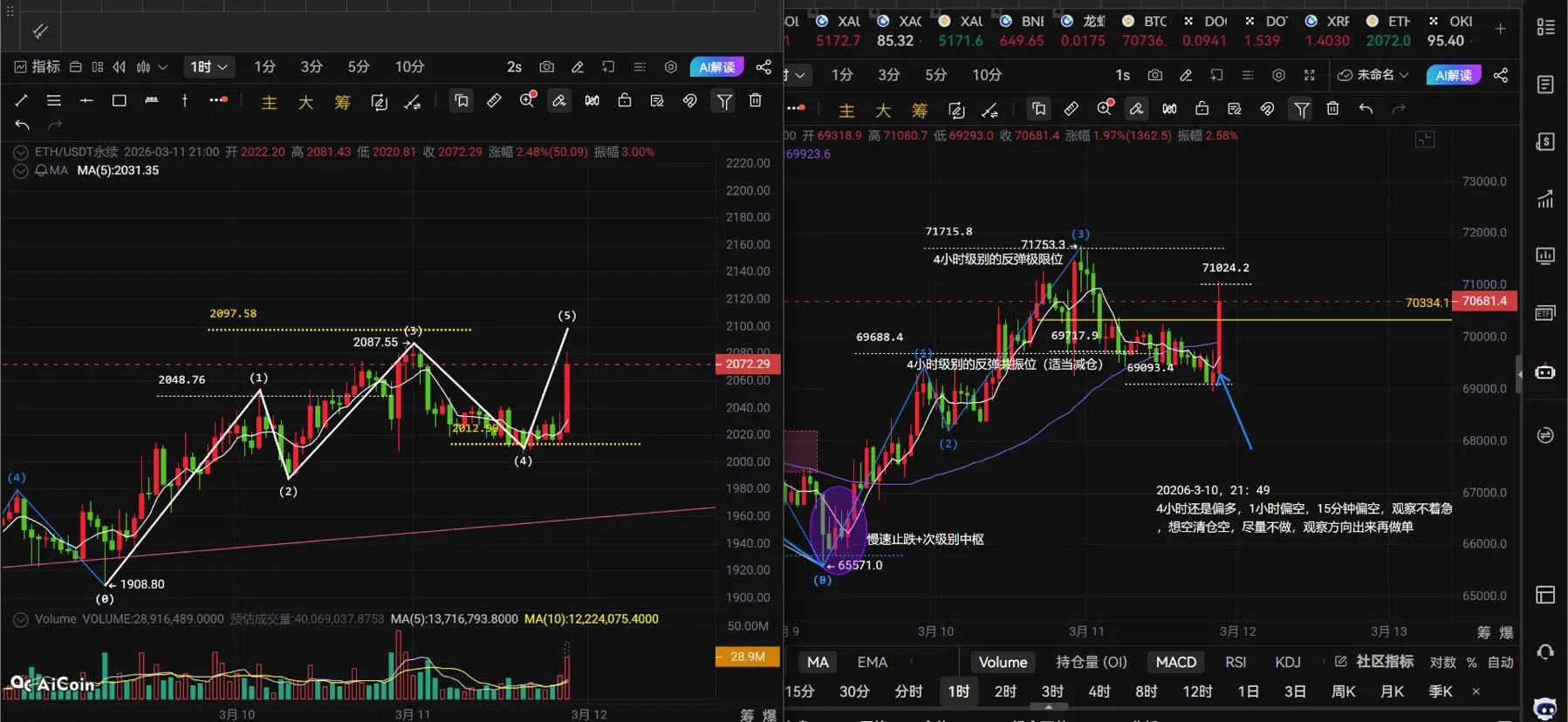
Task: Click AI解读 button in left chart
Action: pos(717,67)
